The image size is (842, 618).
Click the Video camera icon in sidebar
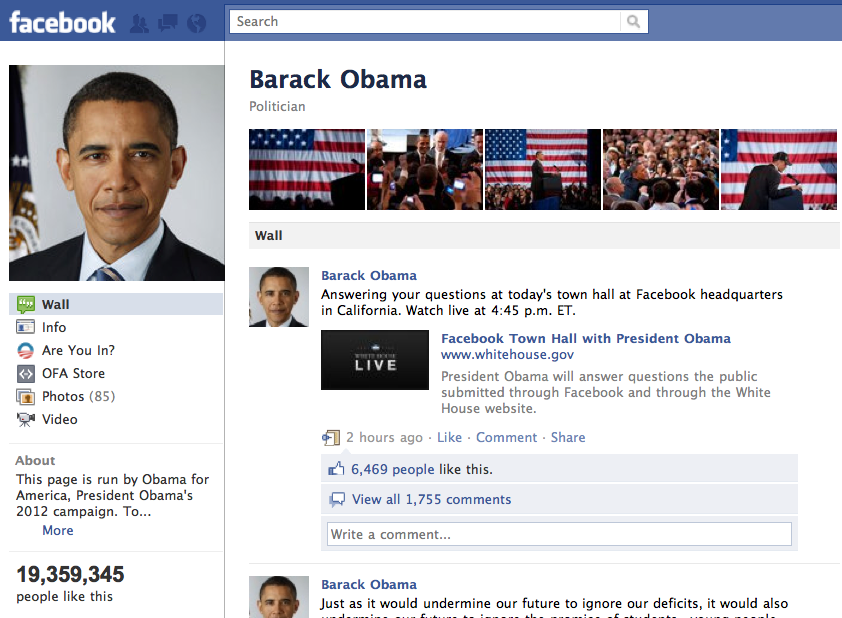(26, 419)
